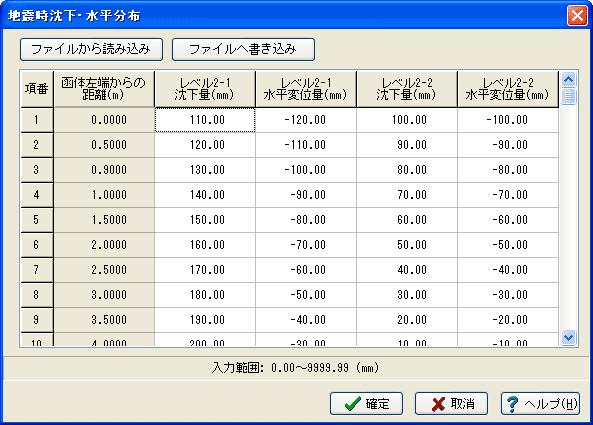Screen dimensions: 593x425
Task: Click the 確定 confirm button
Action: (366, 403)
